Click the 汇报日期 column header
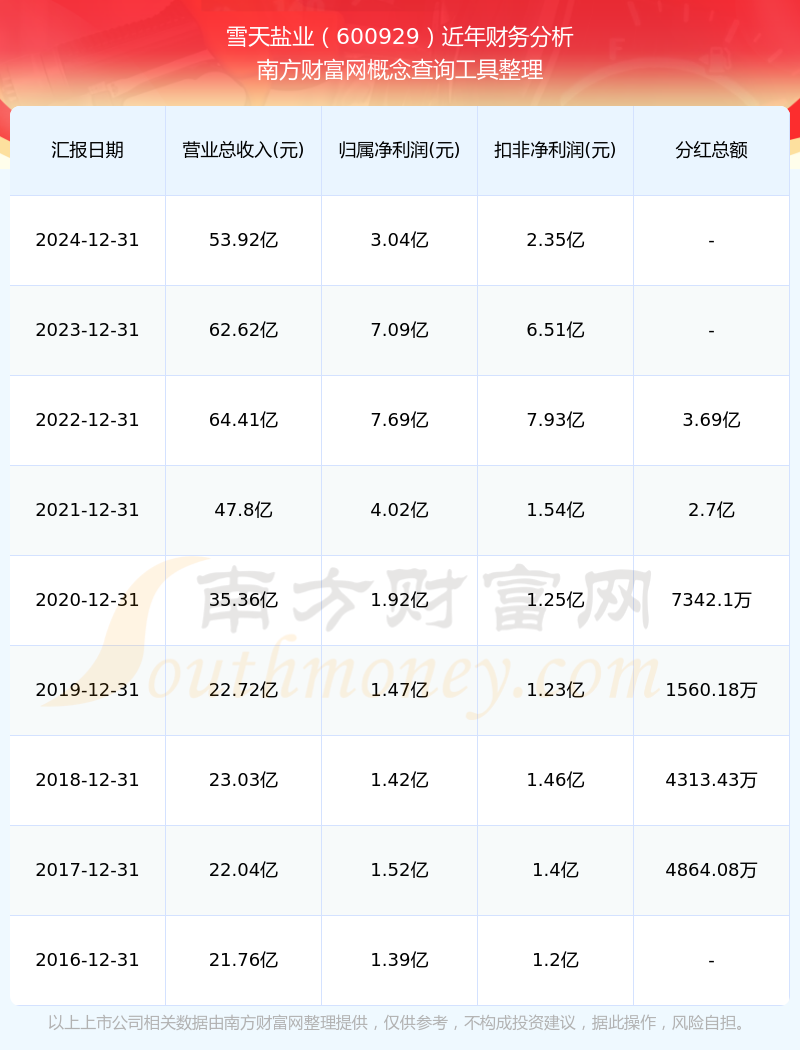800x1050 pixels. [88, 150]
